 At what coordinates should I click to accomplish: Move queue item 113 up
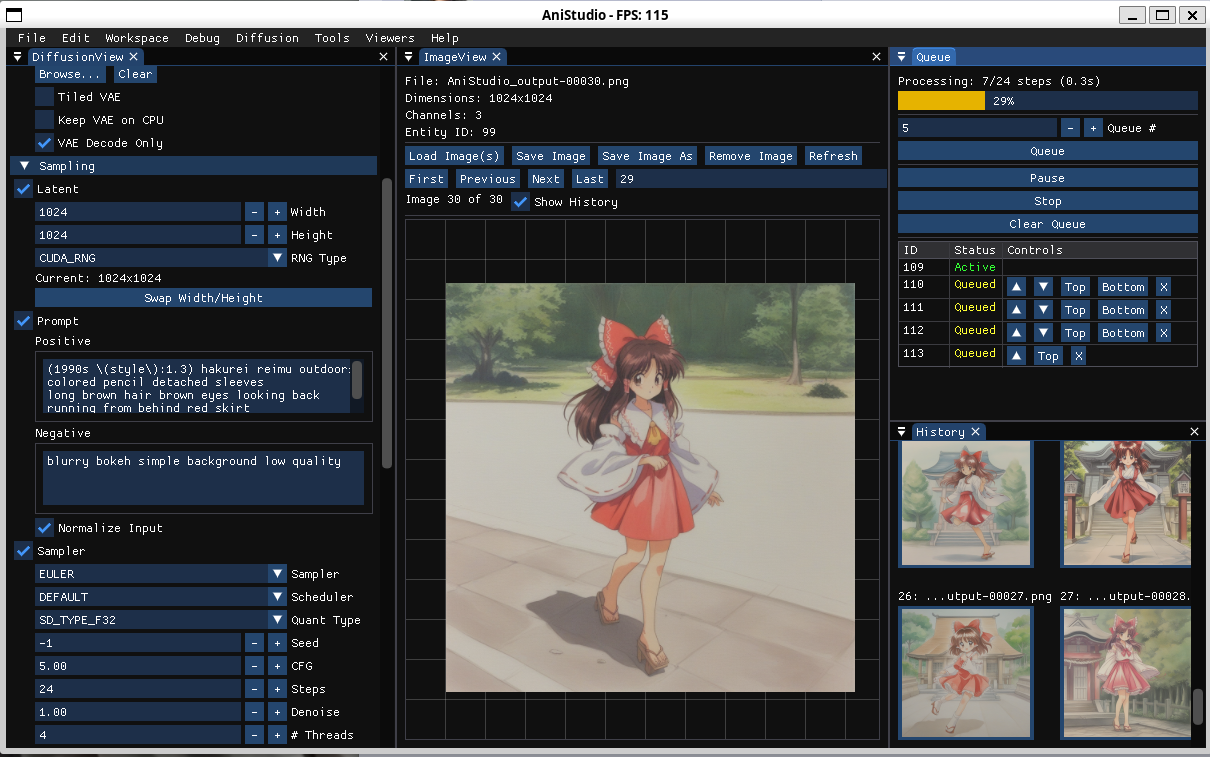(x=1016, y=356)
